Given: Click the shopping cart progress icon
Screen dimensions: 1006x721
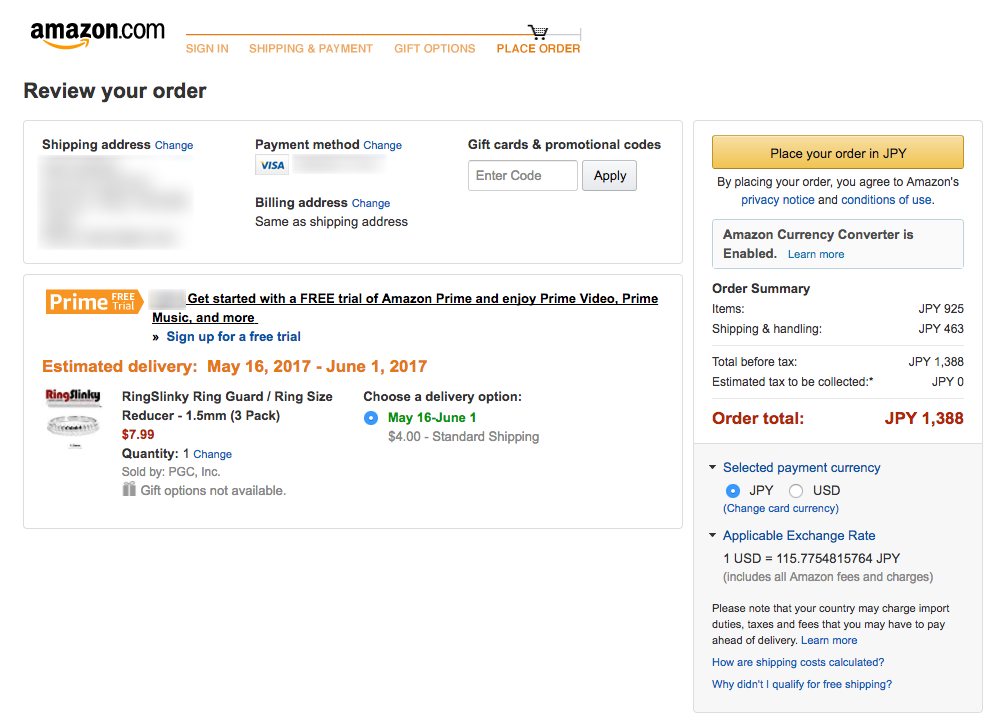Looking at the screenshot, I should tap(538, 32).
